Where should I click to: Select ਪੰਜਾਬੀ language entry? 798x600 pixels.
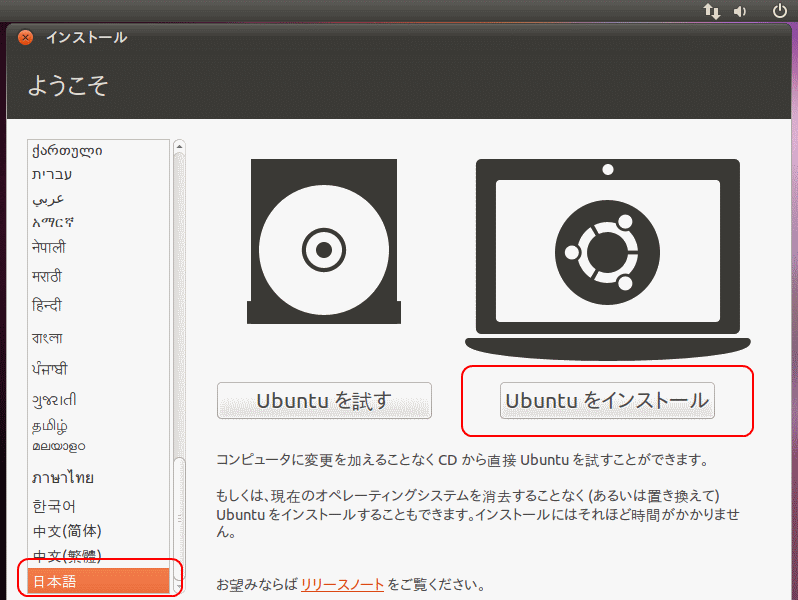(98, 369)
